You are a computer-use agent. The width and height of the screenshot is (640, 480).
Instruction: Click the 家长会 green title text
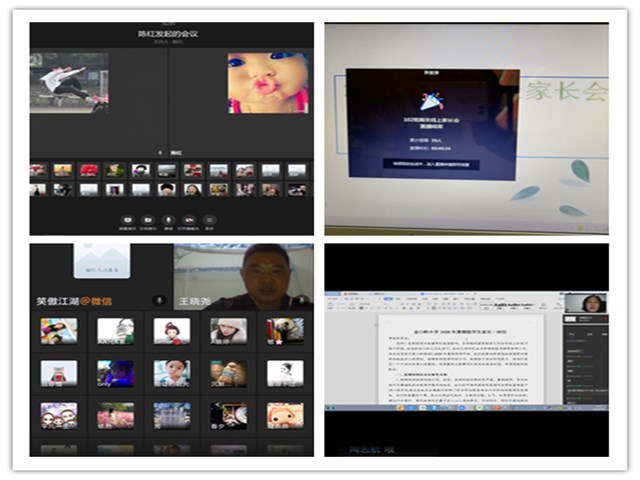click(567, 91)
